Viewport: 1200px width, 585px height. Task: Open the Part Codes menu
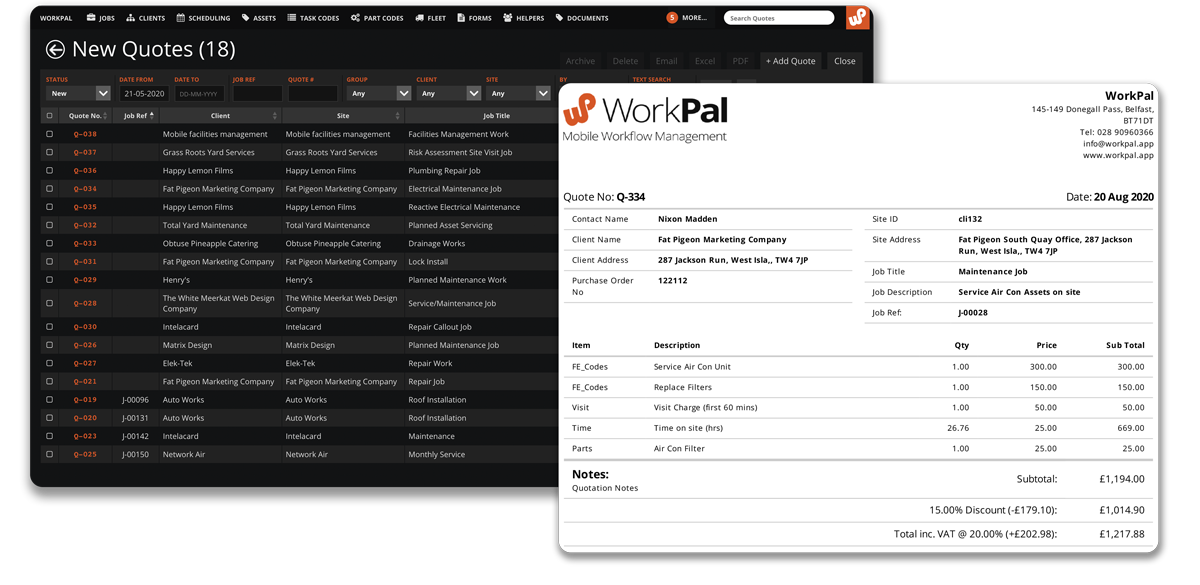pos(377,18)
